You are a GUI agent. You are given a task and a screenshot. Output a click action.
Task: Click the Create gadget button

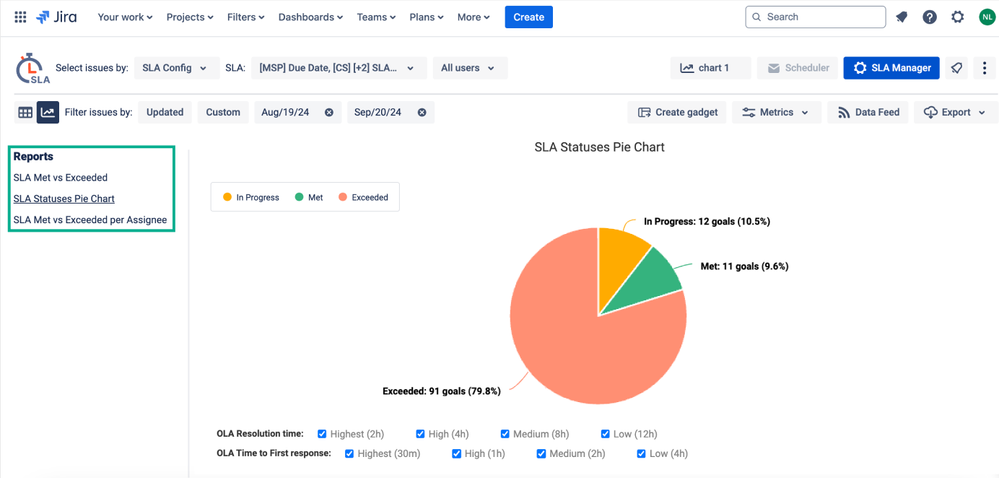677,112
